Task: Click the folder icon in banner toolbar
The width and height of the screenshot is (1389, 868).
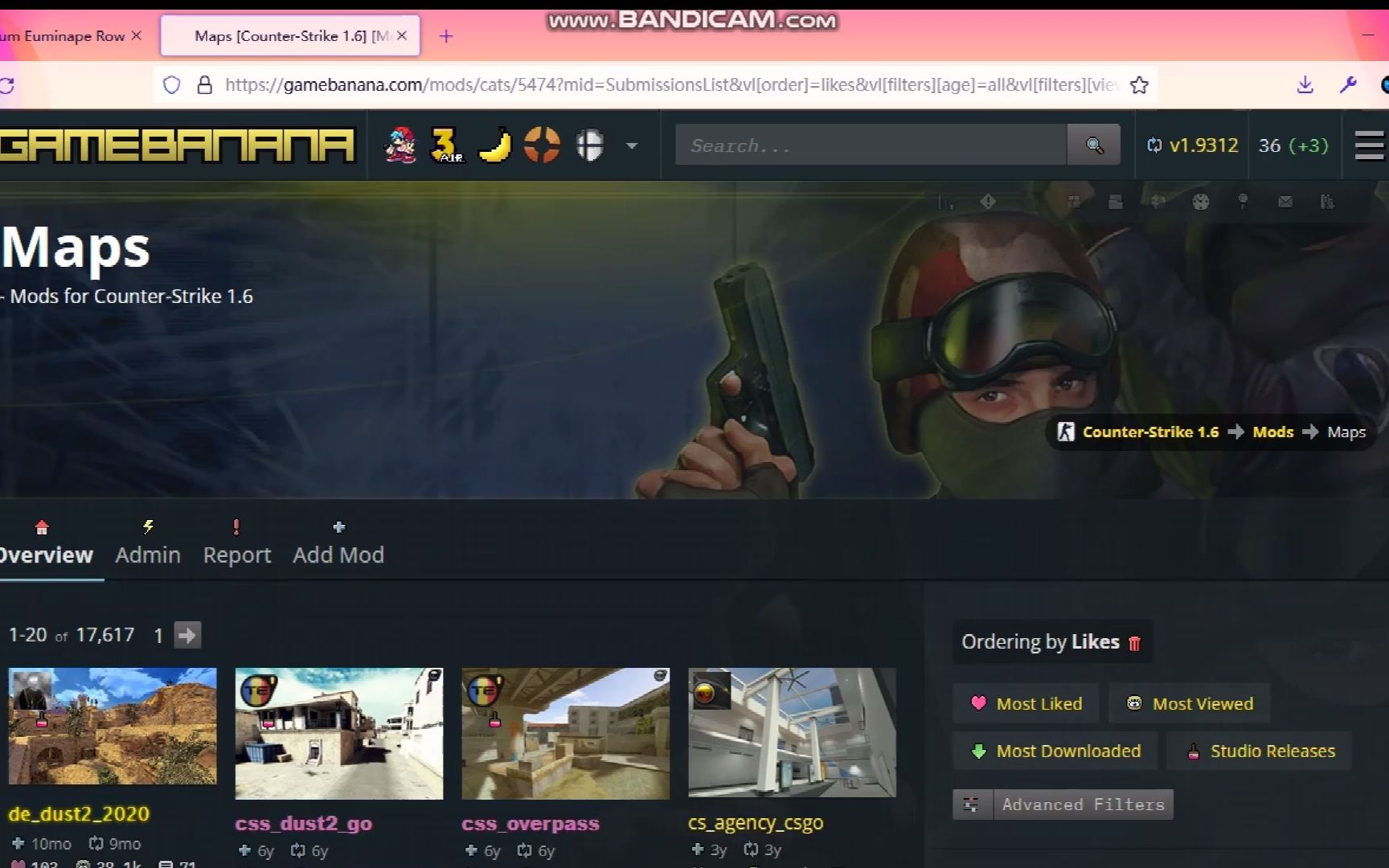Action: tap(1115, 202)
